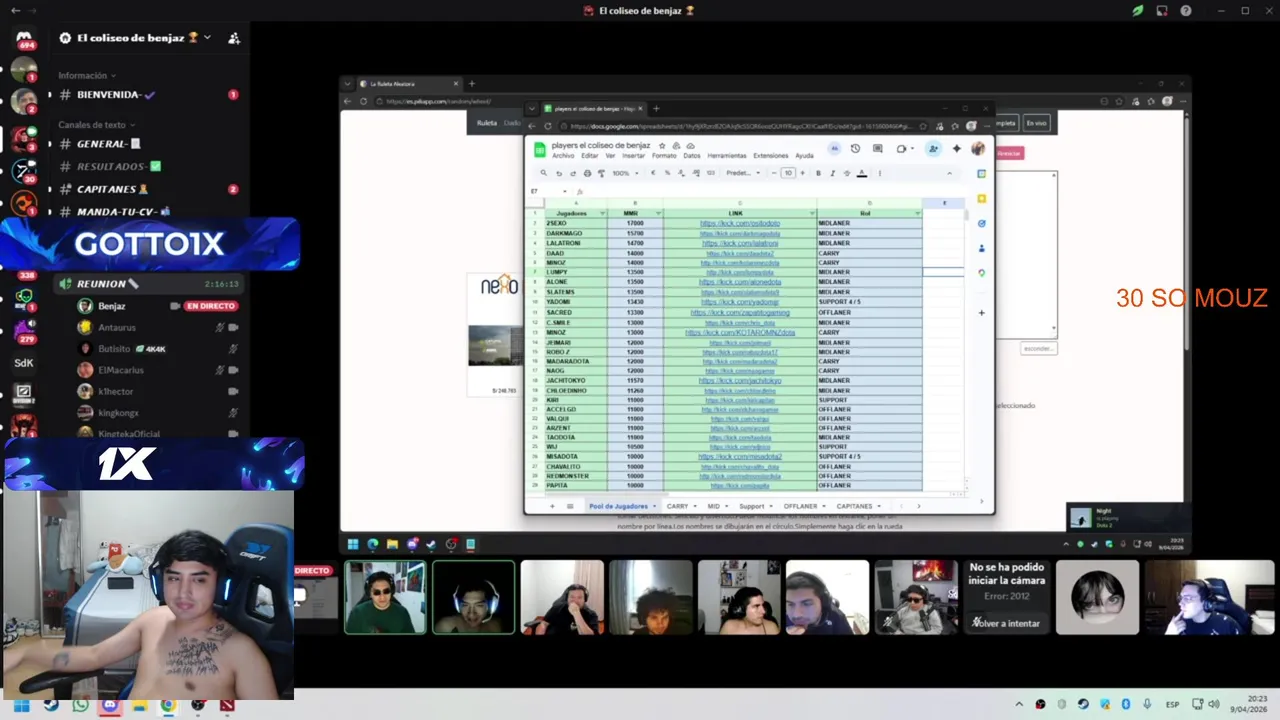1280x720 pixels.
Task: Collapse the Canales de texto category
Action: (96, 125)
